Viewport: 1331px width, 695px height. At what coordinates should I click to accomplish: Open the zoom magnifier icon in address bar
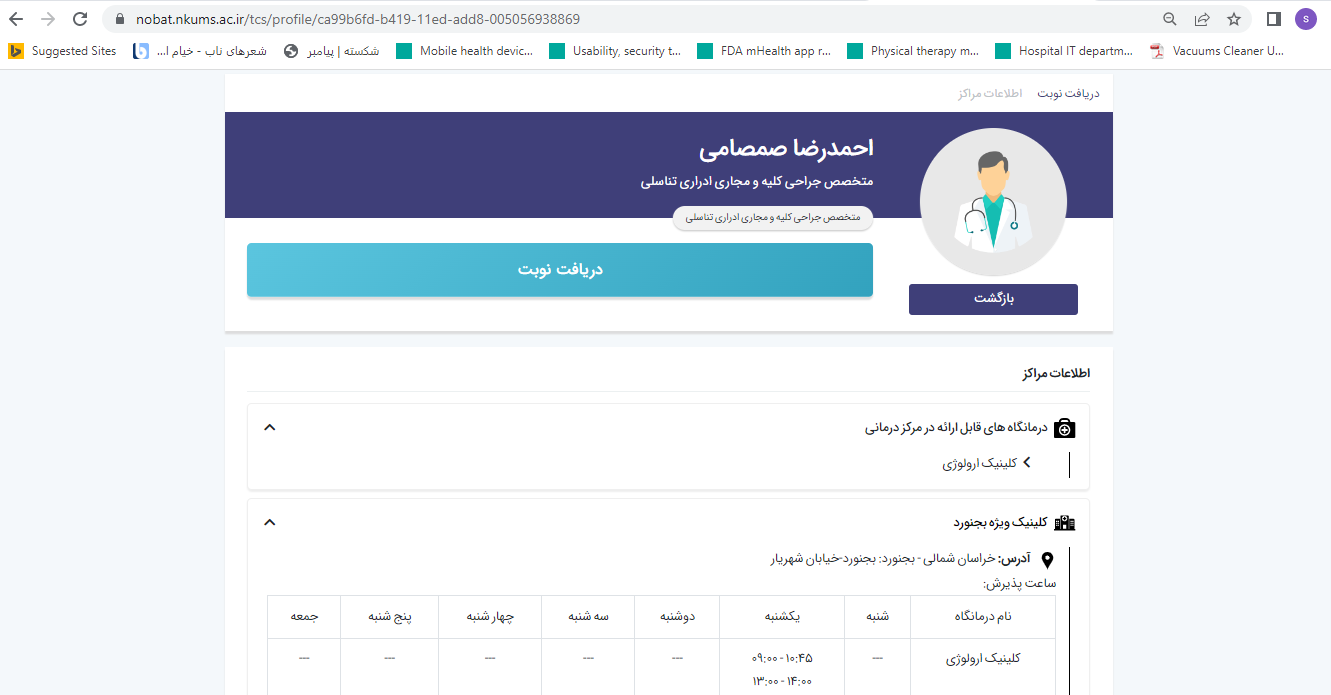1170,19
